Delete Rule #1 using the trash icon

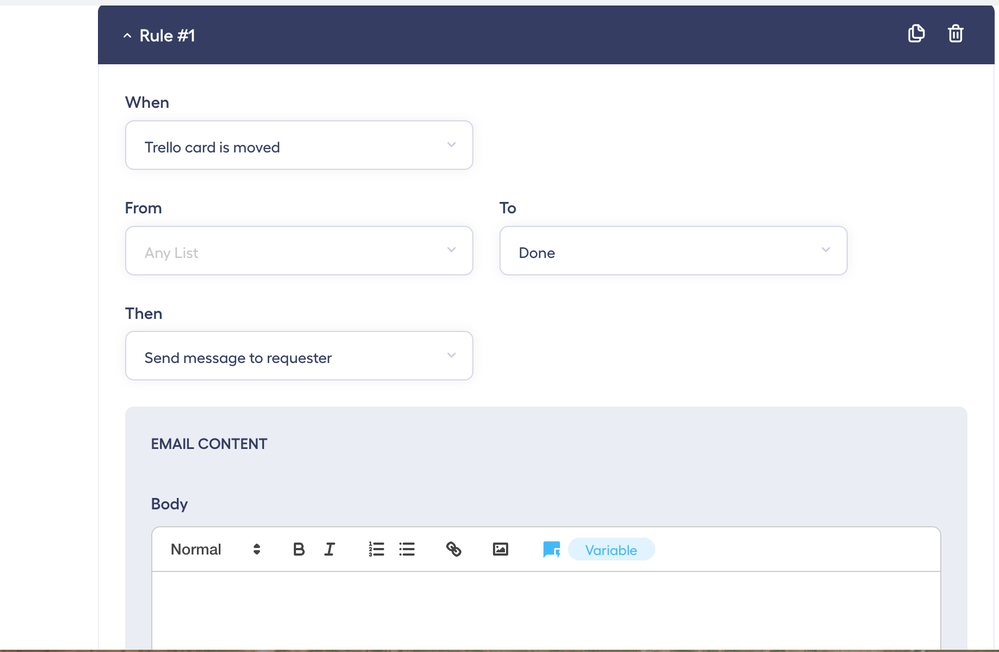click(x=955, y=34)
